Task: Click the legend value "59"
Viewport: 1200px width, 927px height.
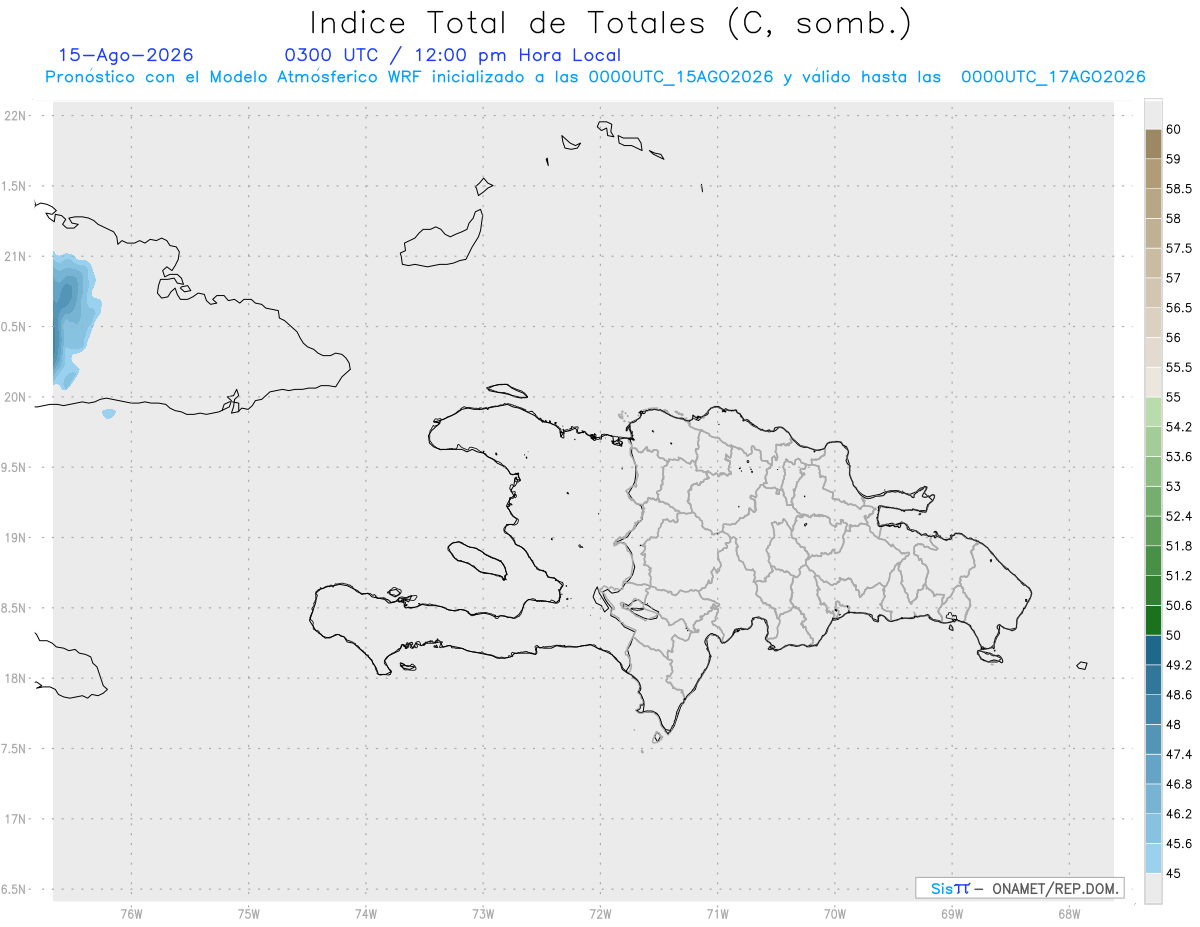Action: tap(1174, 159)
